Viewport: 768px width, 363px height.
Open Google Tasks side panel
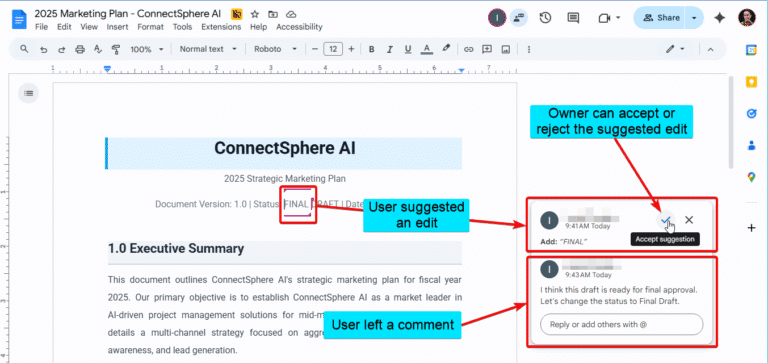tap(751, 114)
